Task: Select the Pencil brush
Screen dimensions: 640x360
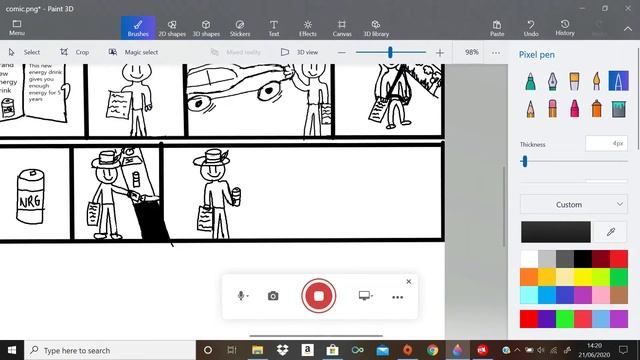Action: tap(530, 109)
